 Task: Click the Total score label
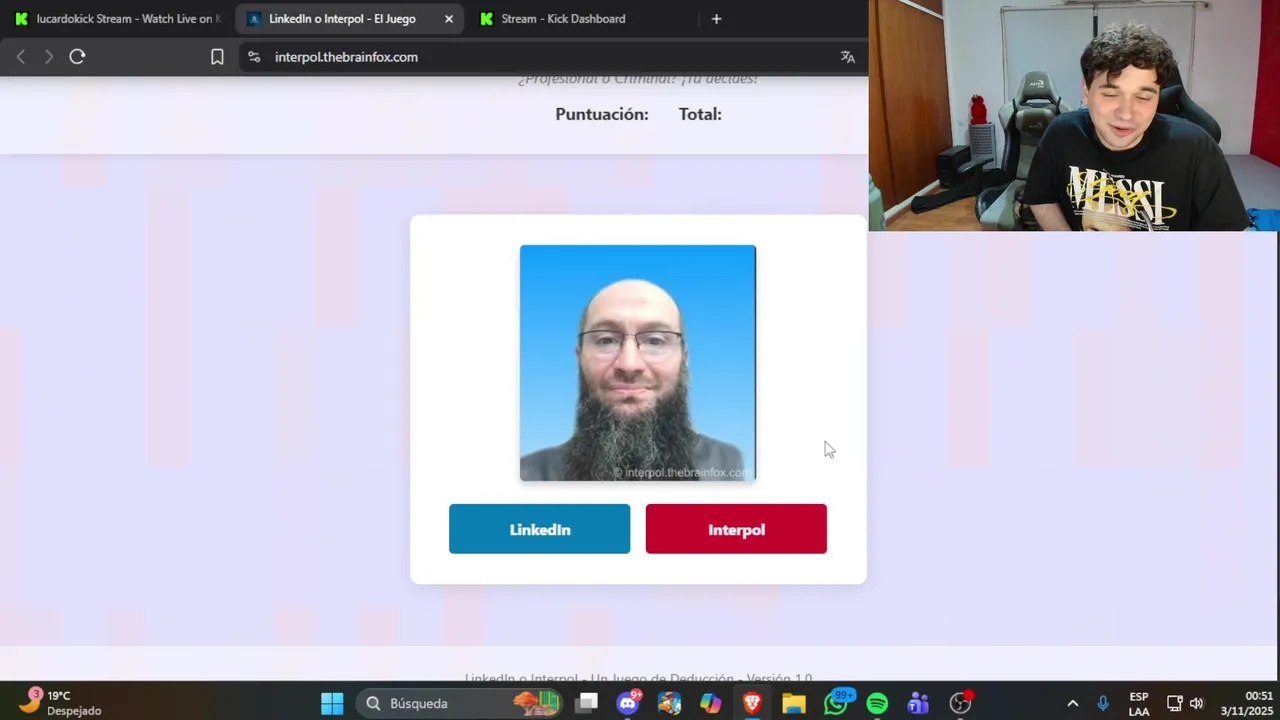[x=700, y=114]
